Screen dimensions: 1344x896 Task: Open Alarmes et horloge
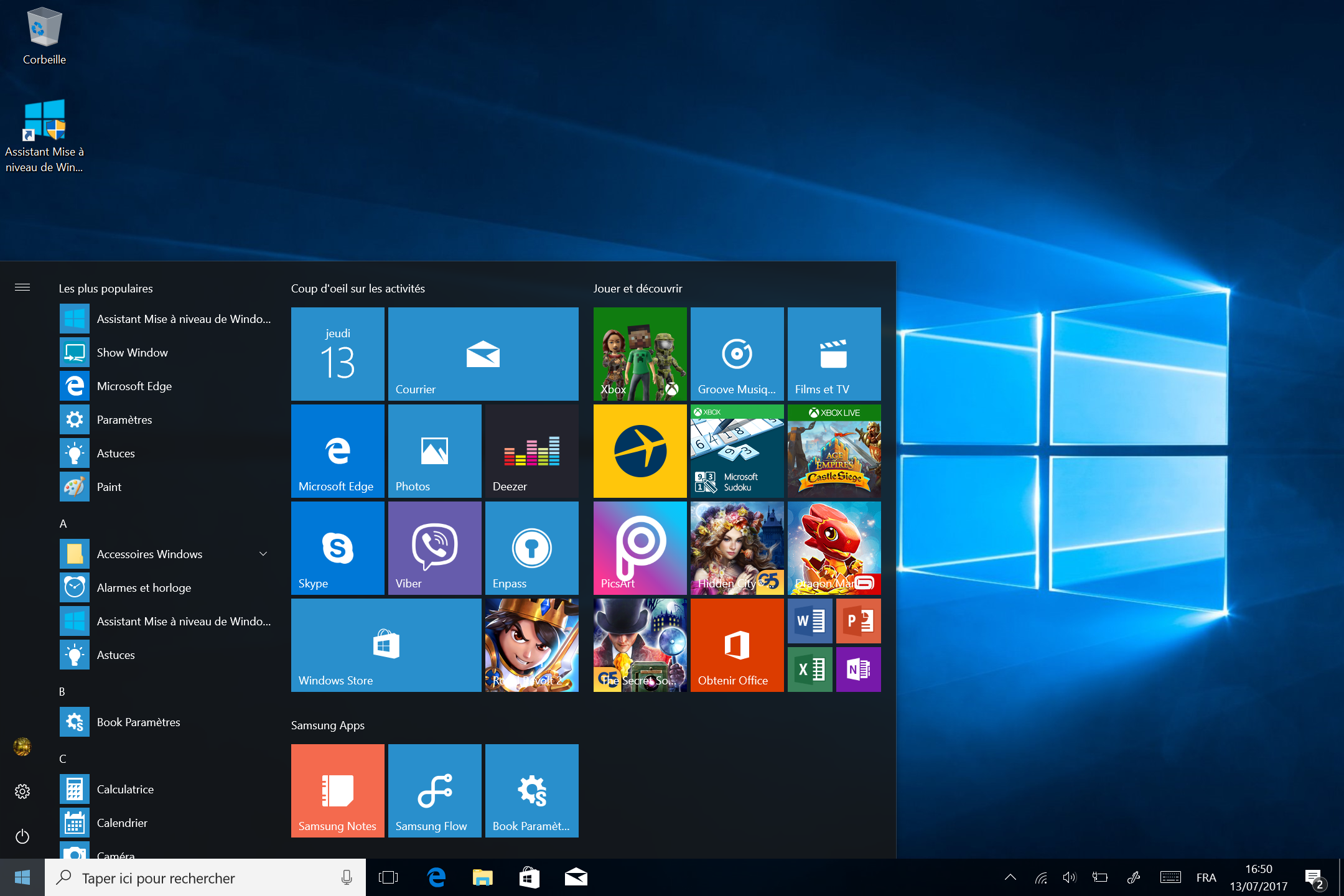167,587
